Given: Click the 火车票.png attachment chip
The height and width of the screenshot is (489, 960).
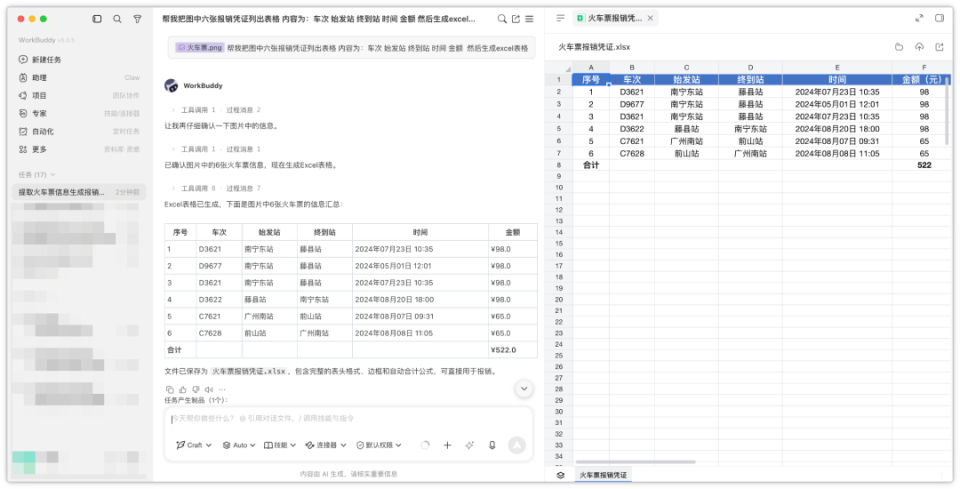Looking at the screenshot, I should point(200,47).
